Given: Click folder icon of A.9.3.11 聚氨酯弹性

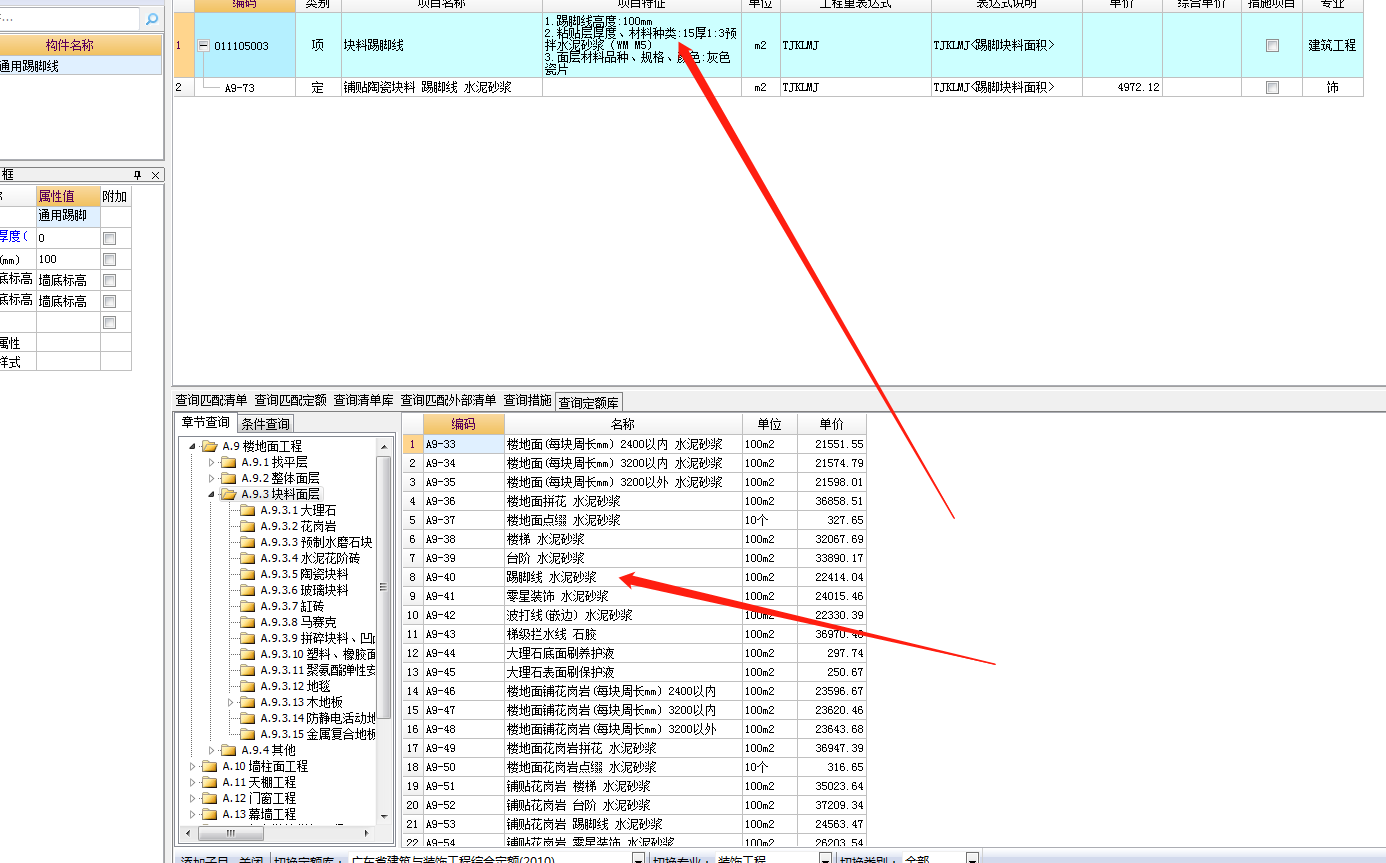Looking at the screenshot, I should [247, 670].
